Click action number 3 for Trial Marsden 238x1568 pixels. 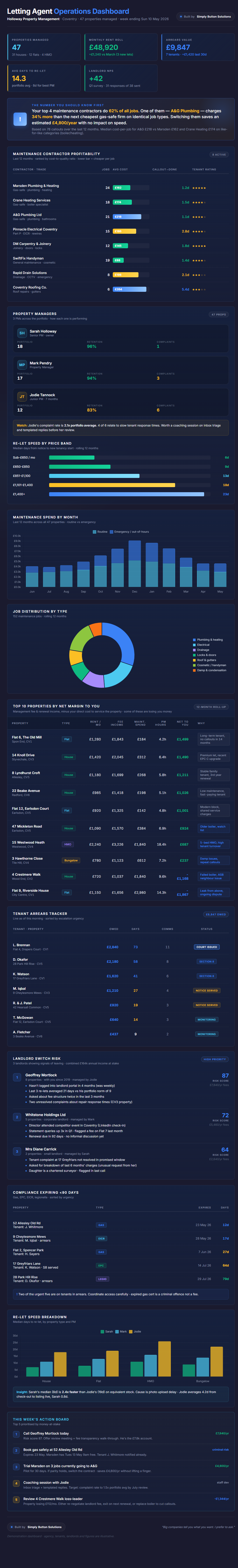(x=17, y=1467)
